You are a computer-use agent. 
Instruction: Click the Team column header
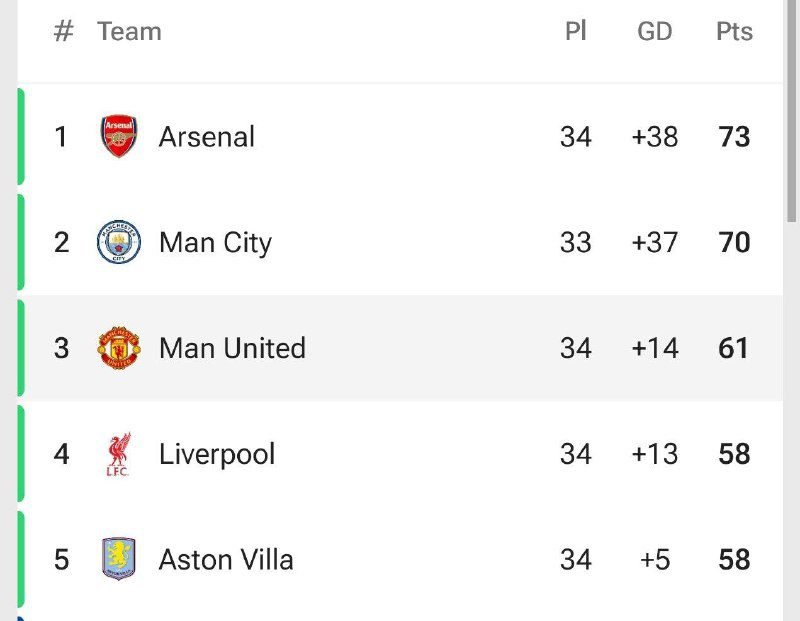tap(129, 32)
